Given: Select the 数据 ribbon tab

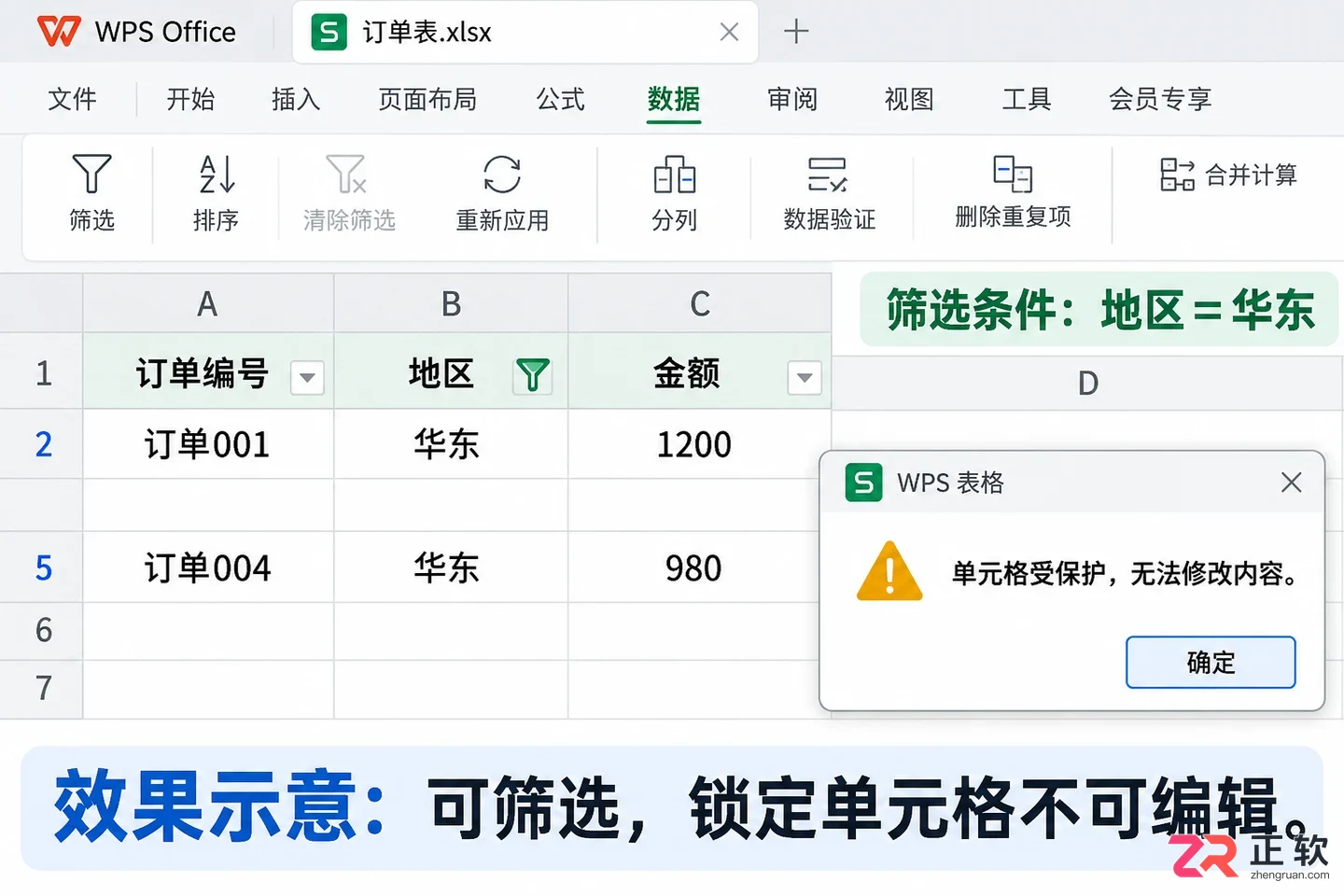Looking at the screenshot, I should point(674,99).
